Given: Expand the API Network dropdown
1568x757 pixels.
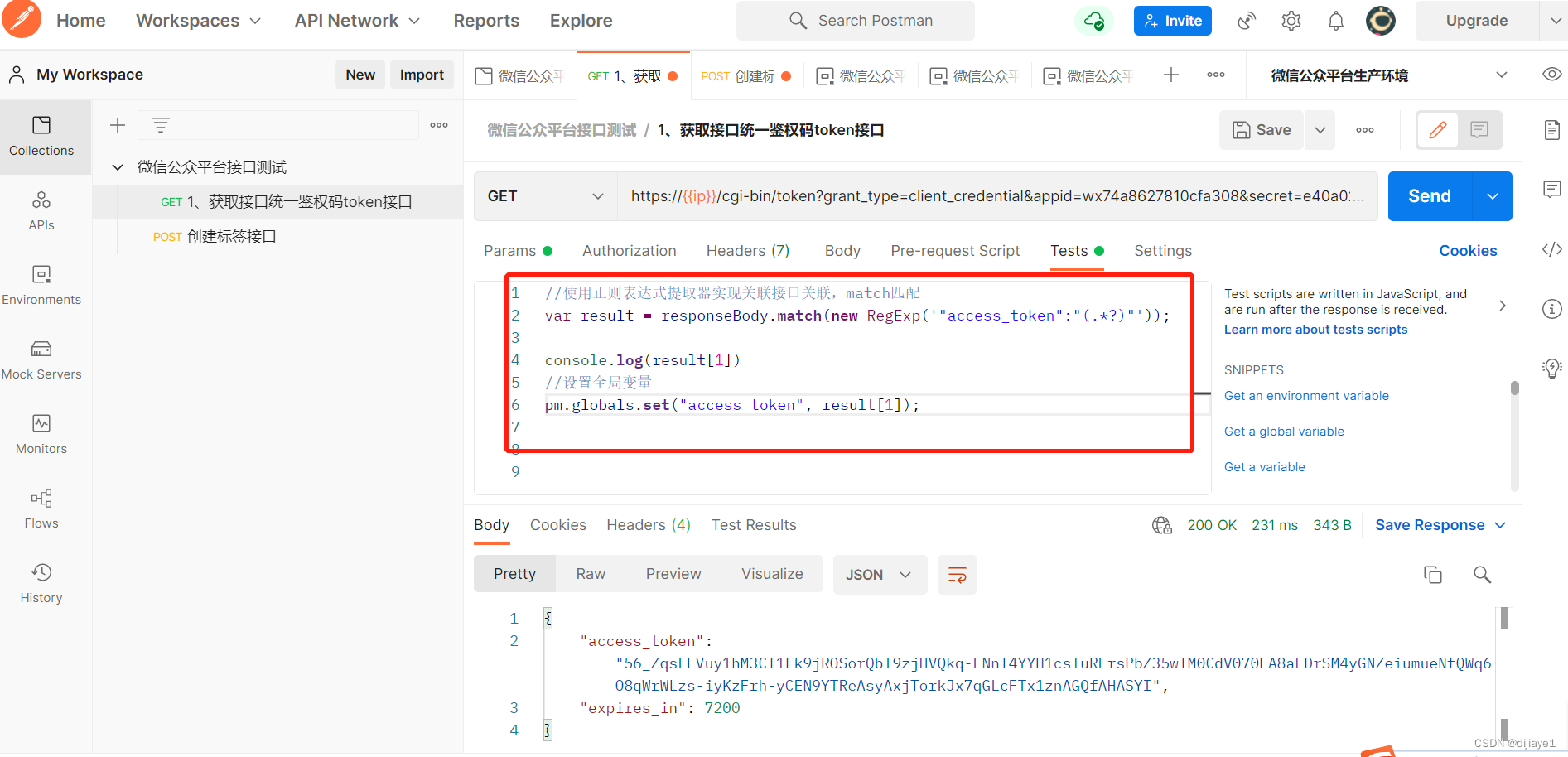Looking at the screenshot, I should tap(414, 21).
